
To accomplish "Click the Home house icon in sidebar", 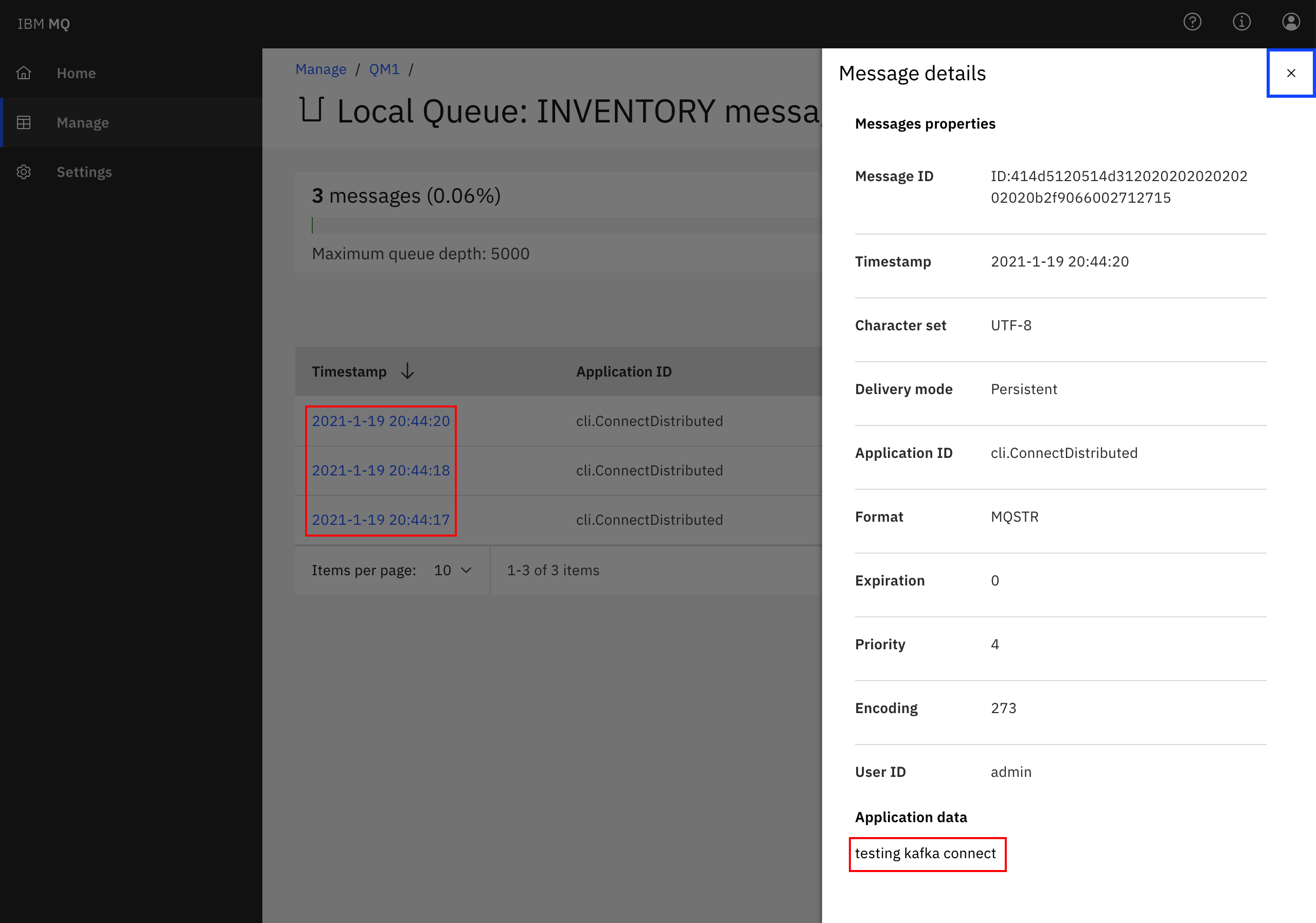I will (x=24, y=73).
